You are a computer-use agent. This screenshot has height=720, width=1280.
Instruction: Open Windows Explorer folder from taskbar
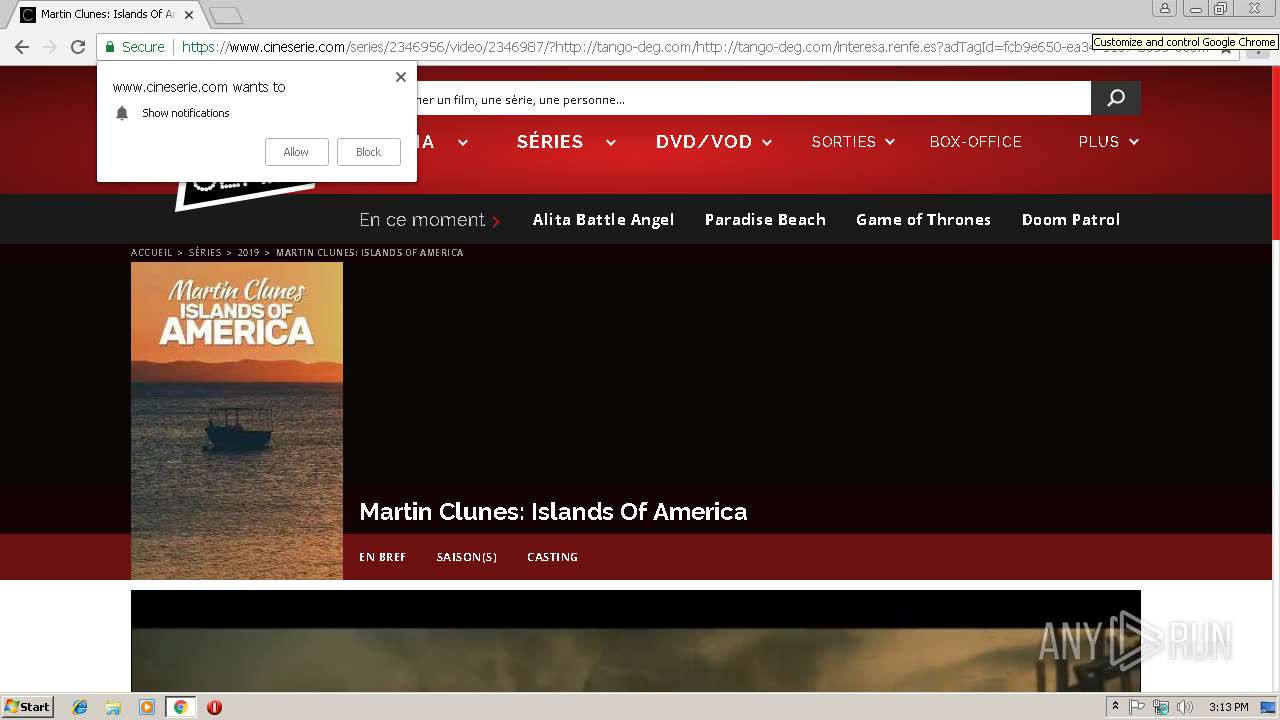[113, 707]
